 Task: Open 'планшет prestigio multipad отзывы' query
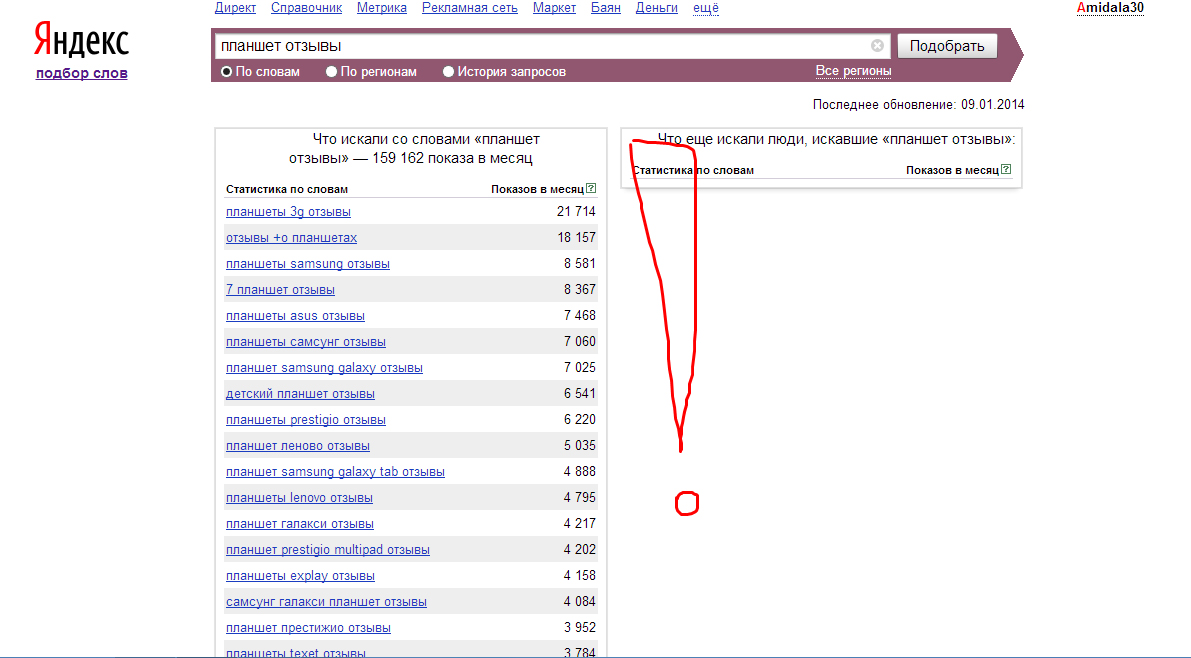click(327, 549)
